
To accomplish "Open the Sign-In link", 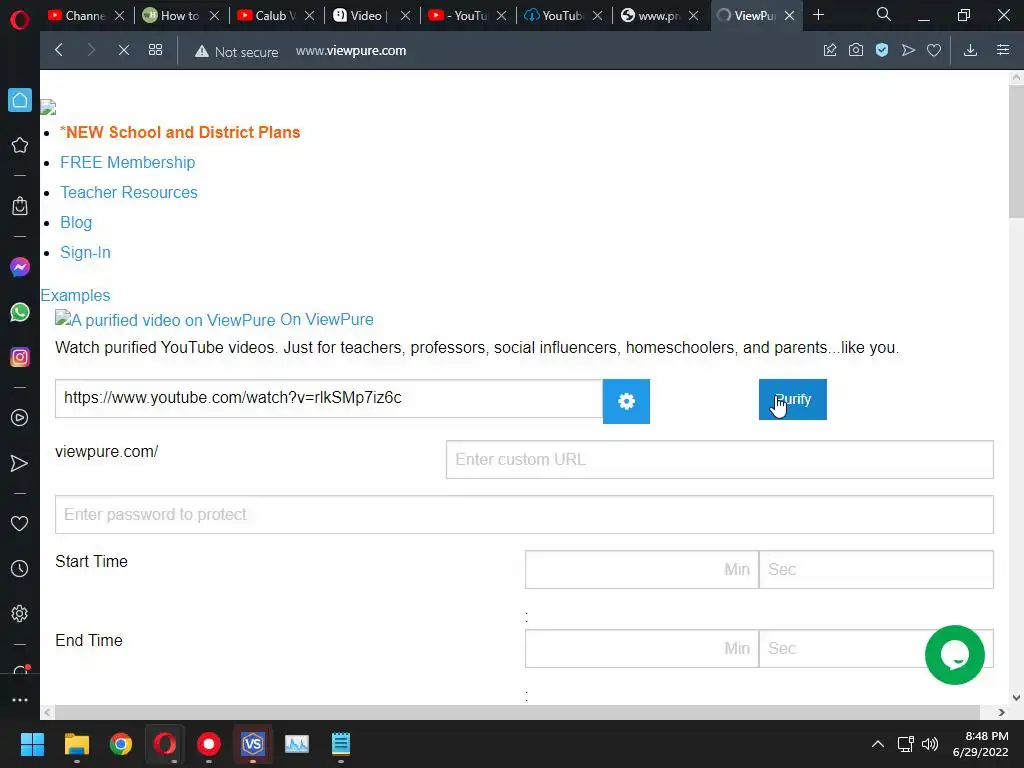I will pos(86,253).
